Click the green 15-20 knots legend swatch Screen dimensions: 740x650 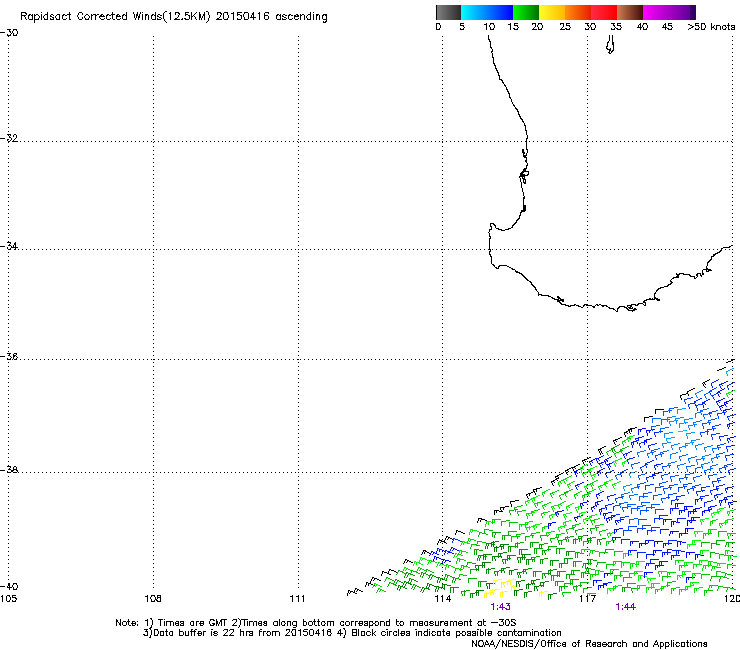(x=526, y=12)
